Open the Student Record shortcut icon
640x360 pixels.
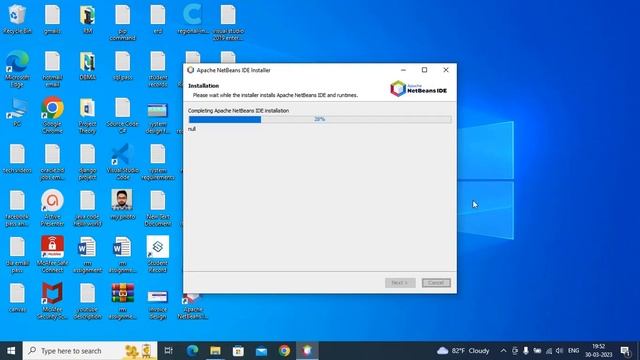[x=158, y=254]
